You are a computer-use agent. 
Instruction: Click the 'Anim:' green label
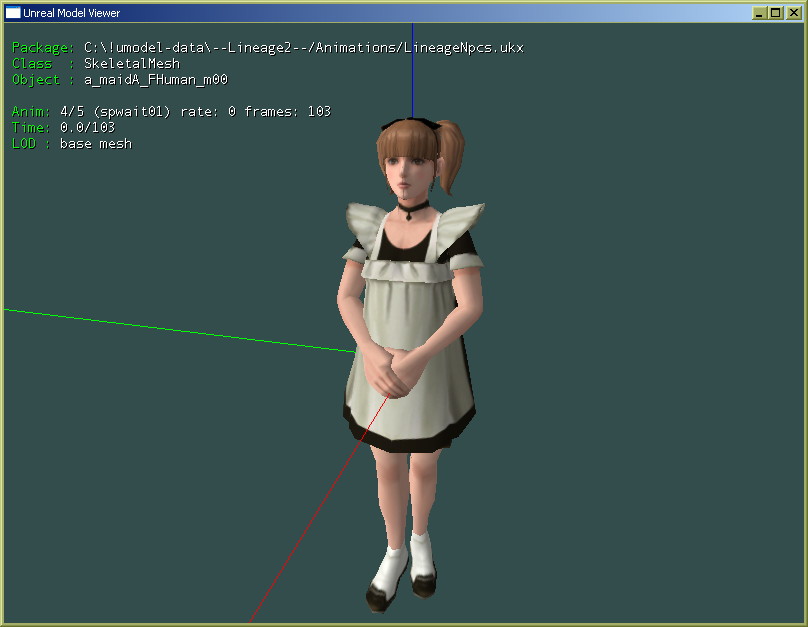pos(31,112)
